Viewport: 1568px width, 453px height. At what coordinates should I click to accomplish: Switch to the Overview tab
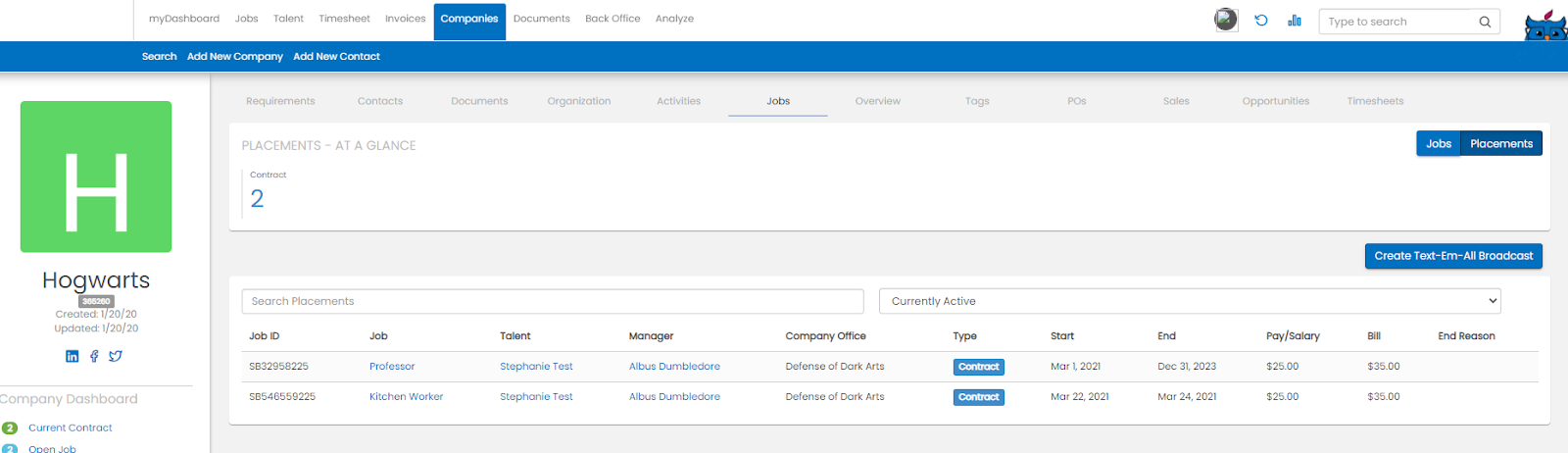[877, 101]
